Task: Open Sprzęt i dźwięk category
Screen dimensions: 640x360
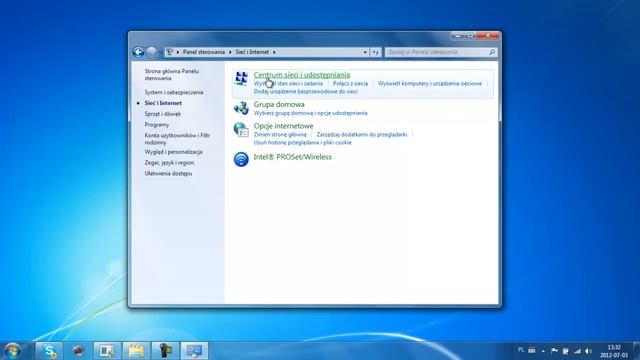Action: coord(162,114)
